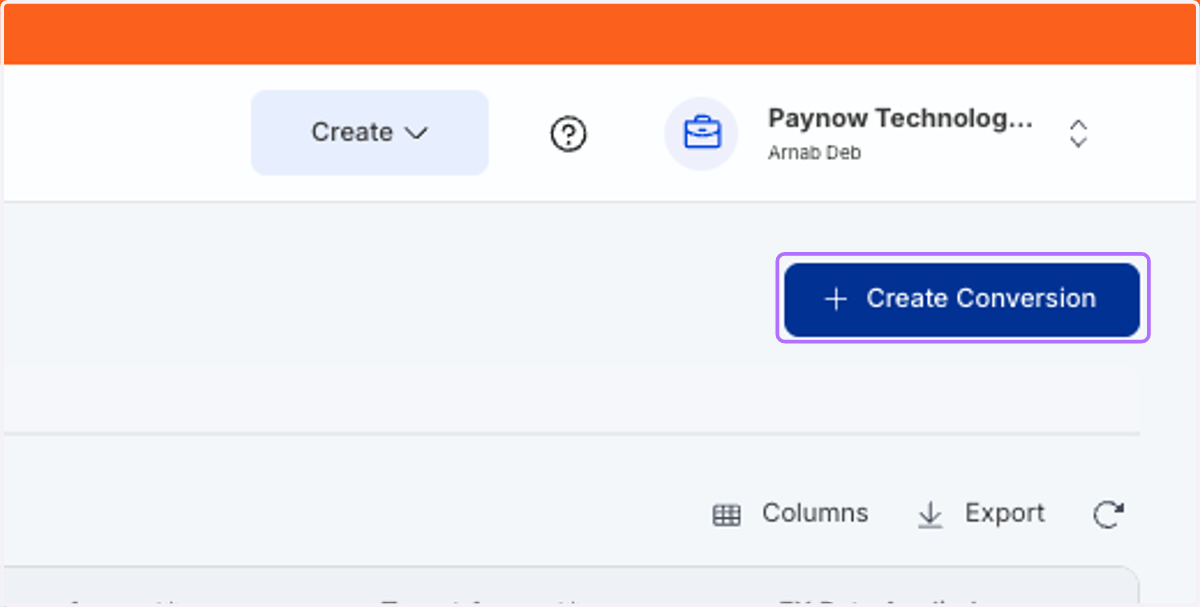Open the Create dropdown menu
This screenshot has width=1200, height=607.
(x=369, y=133)
